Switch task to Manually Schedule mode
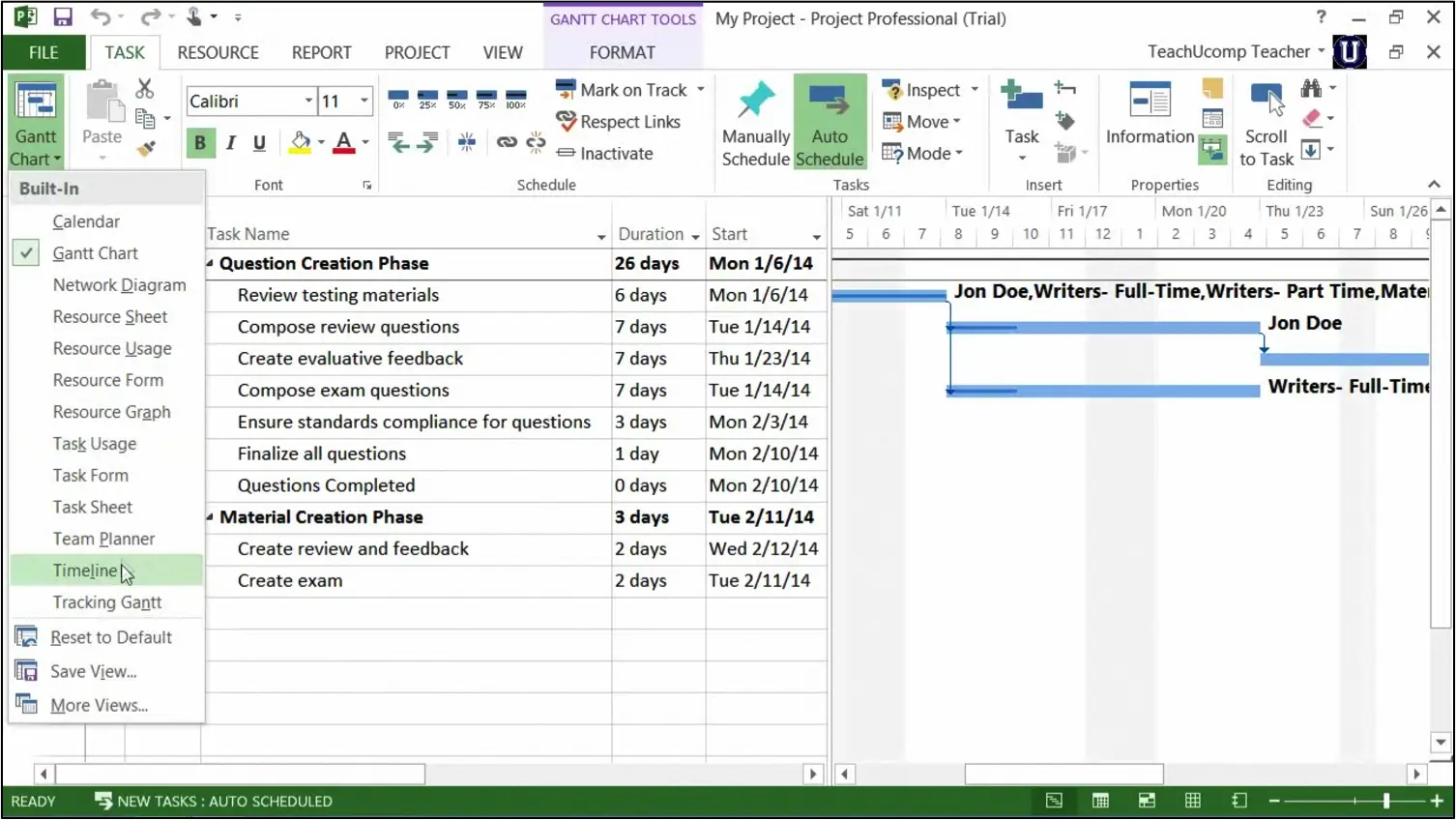Viewport: 1456px width, 820px height. point(755,121)
